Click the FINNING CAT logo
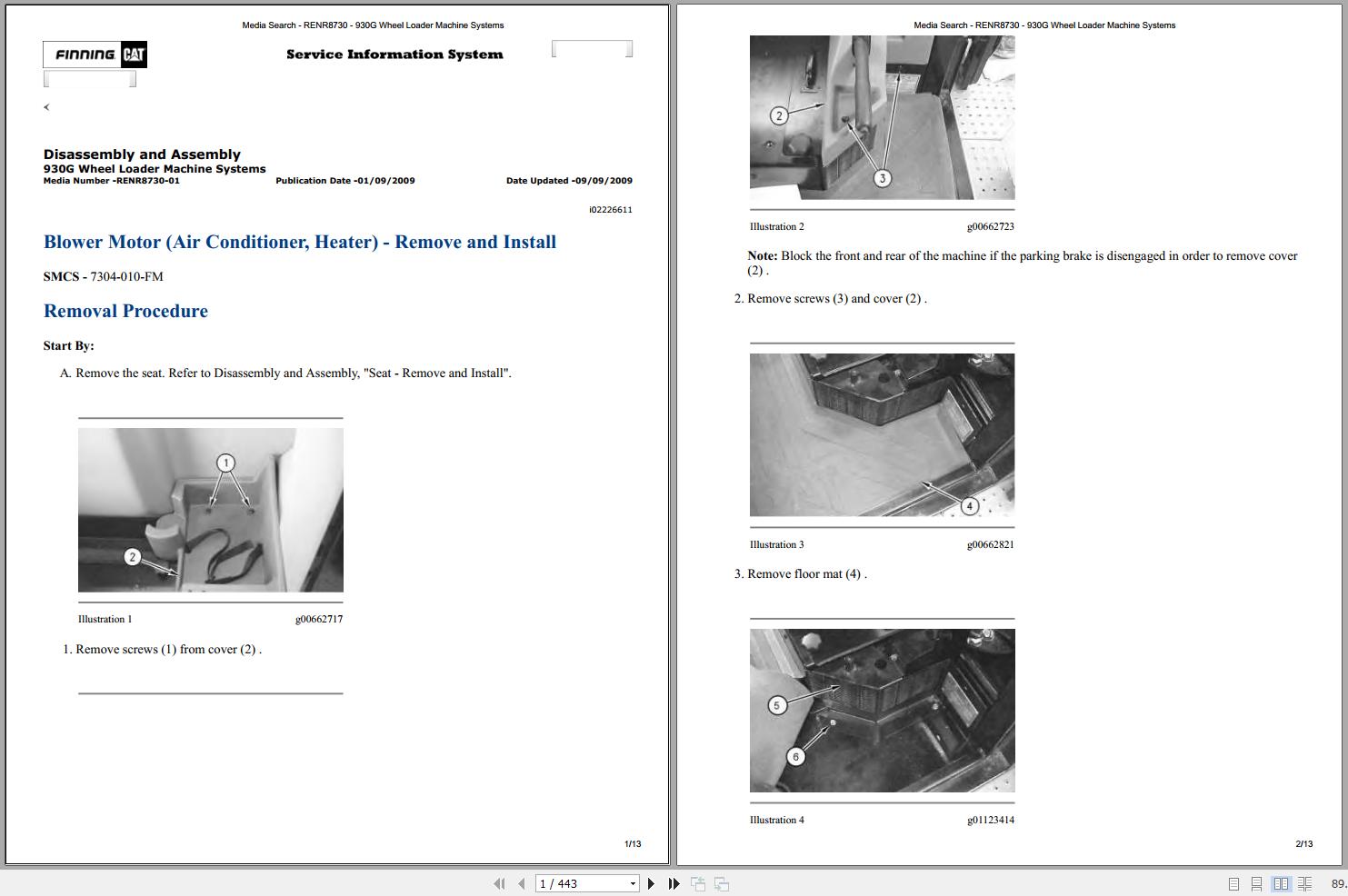The image size is (1348, 896). (x=94, y=55)
